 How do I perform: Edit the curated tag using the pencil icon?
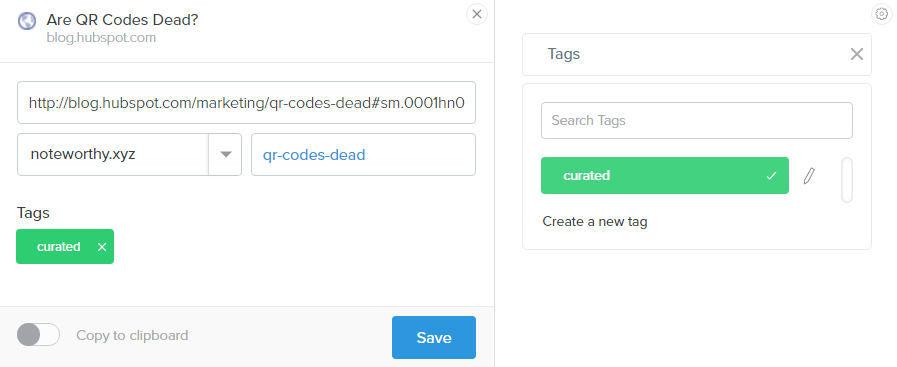808,175
